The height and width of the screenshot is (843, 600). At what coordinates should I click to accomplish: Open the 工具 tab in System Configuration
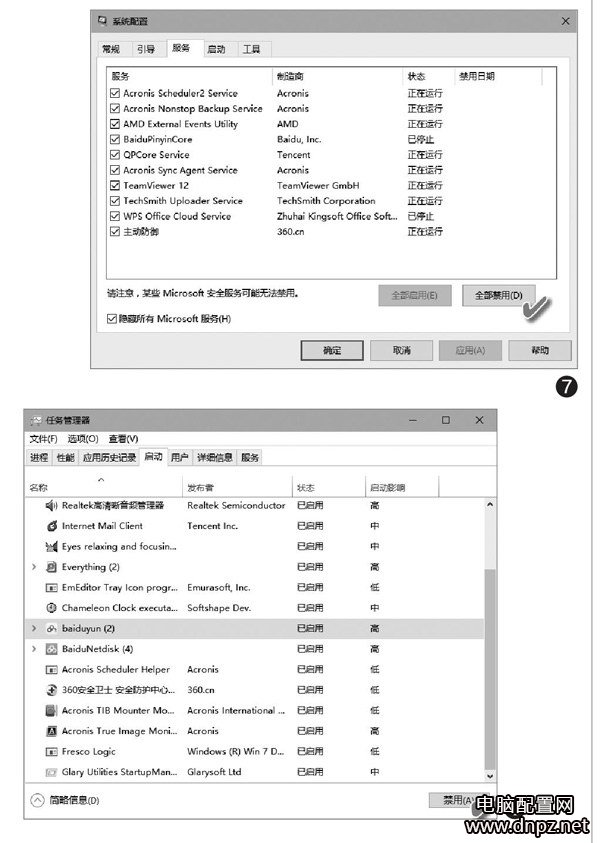[252, 49]
